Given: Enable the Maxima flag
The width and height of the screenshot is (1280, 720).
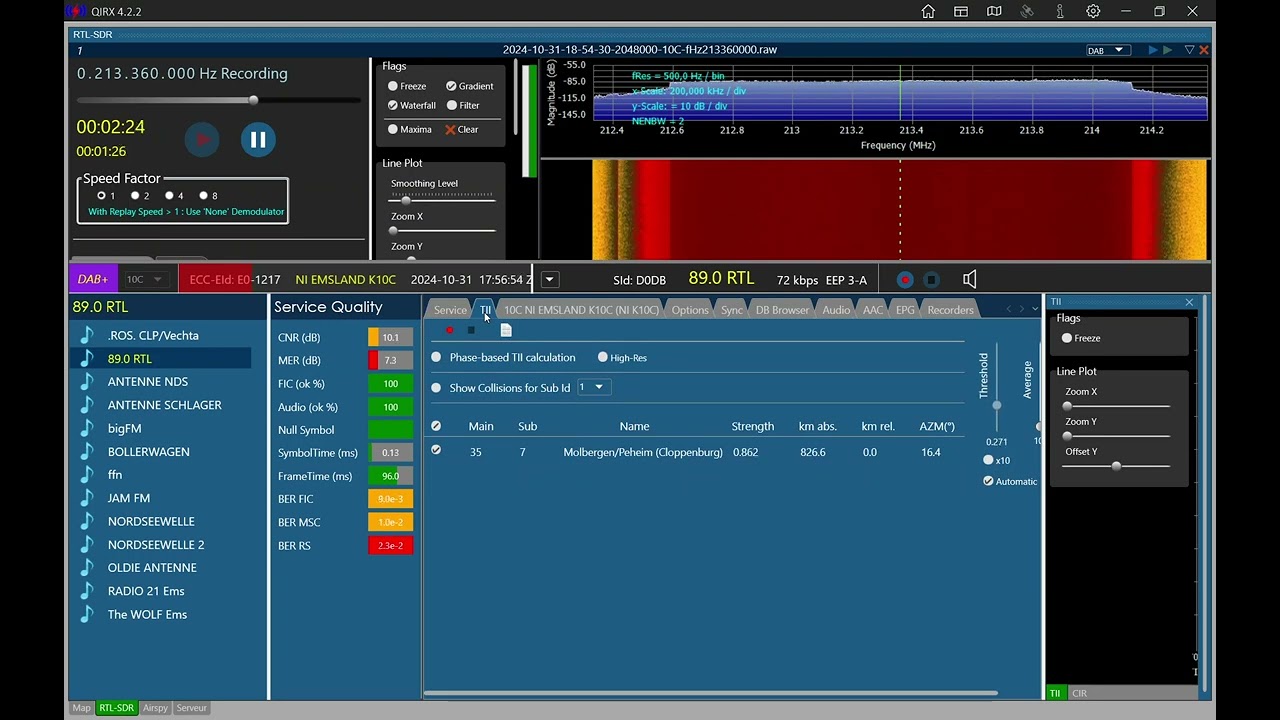Looking at the screenshot, I should coord(393,129).
